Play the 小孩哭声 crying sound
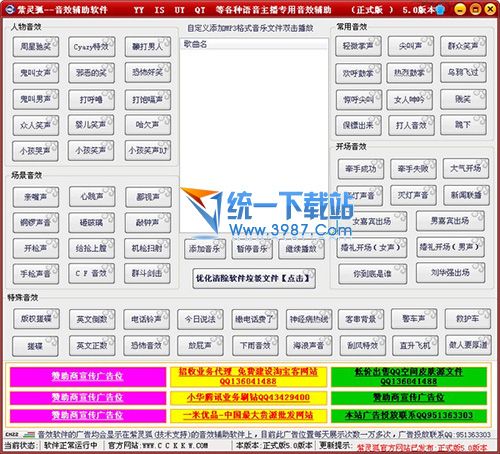This screenshot has width=500, height=454. [x=35, y=151]
